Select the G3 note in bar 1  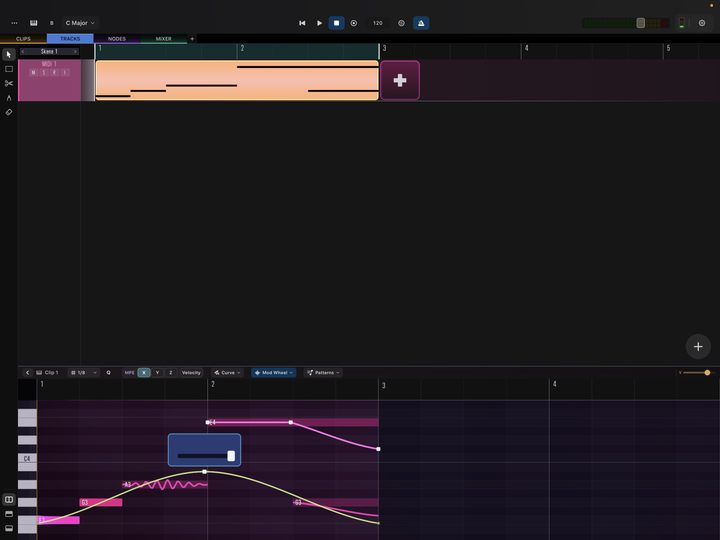click(x=101, y=502)
